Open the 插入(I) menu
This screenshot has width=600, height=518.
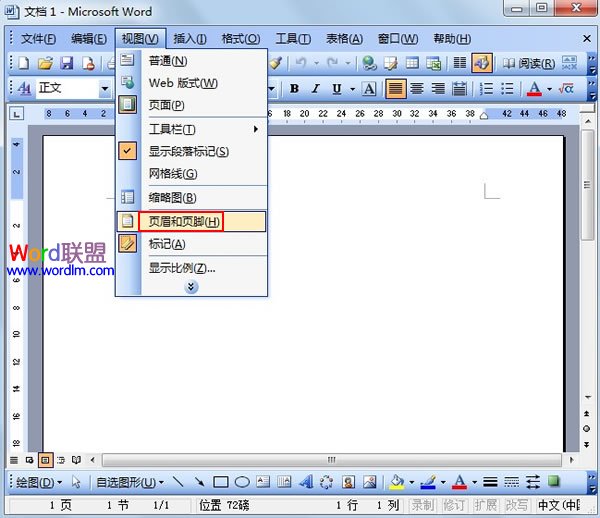point(190,39)
